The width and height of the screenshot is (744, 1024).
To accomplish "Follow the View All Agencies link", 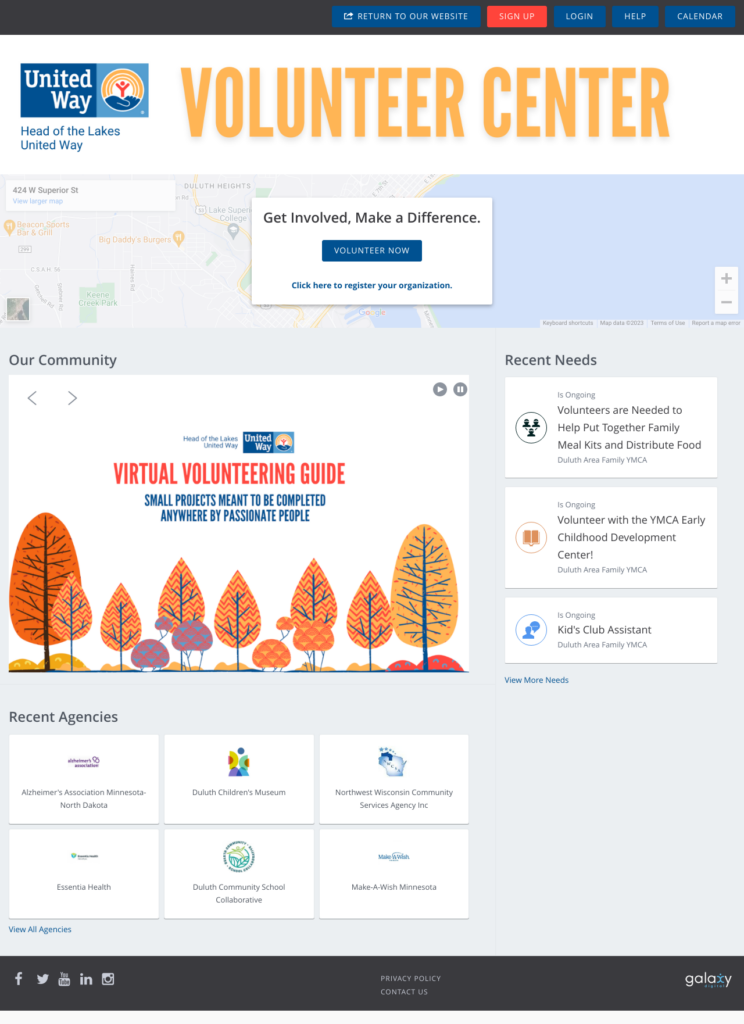I will [x=40, y=929].
